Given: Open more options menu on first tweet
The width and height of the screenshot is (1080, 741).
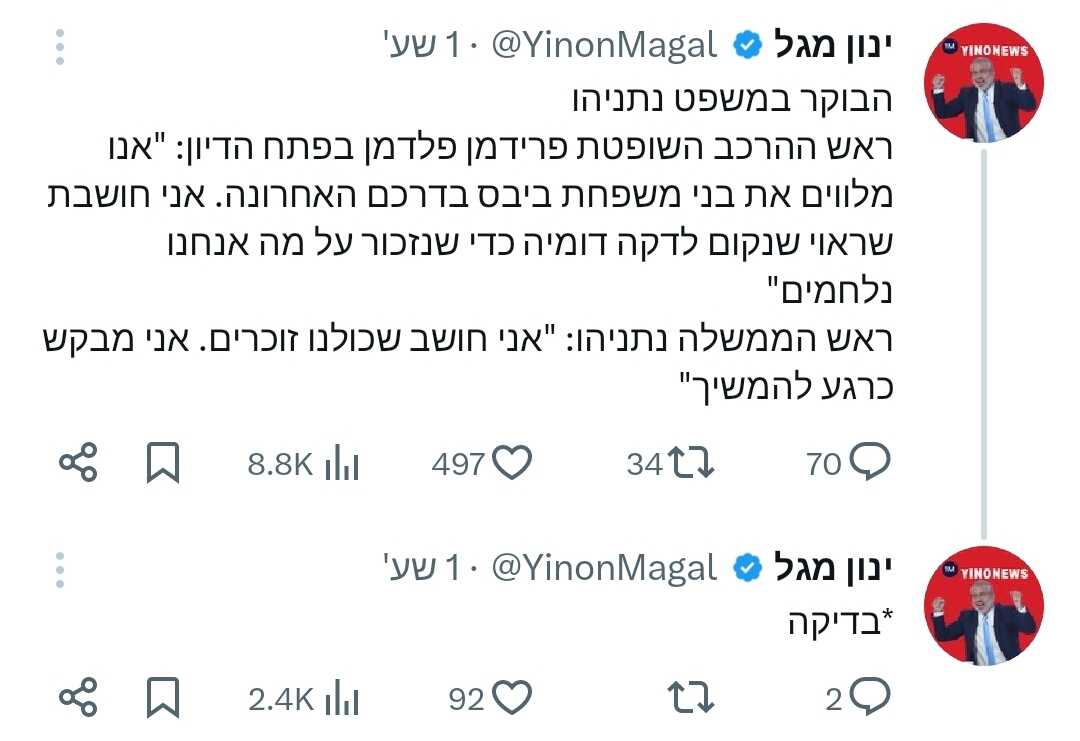Looking at the screenshot, I should [60, 45].
